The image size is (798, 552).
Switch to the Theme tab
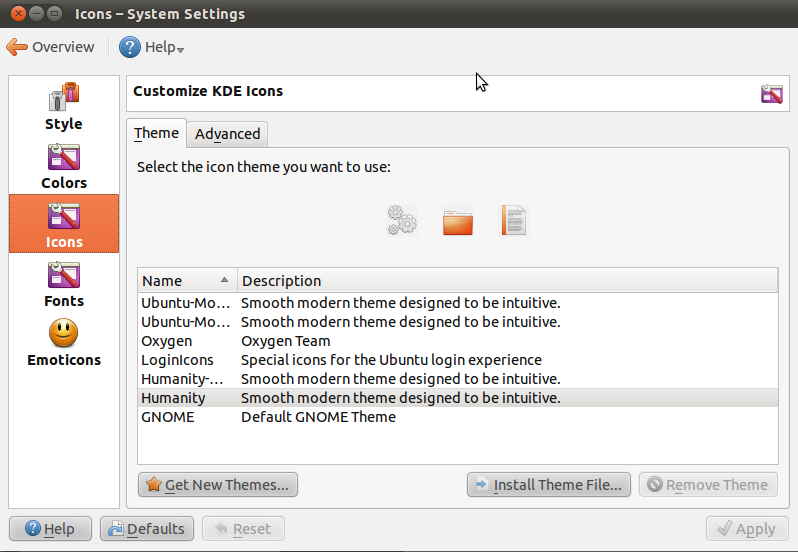click(x=156, y=133)
